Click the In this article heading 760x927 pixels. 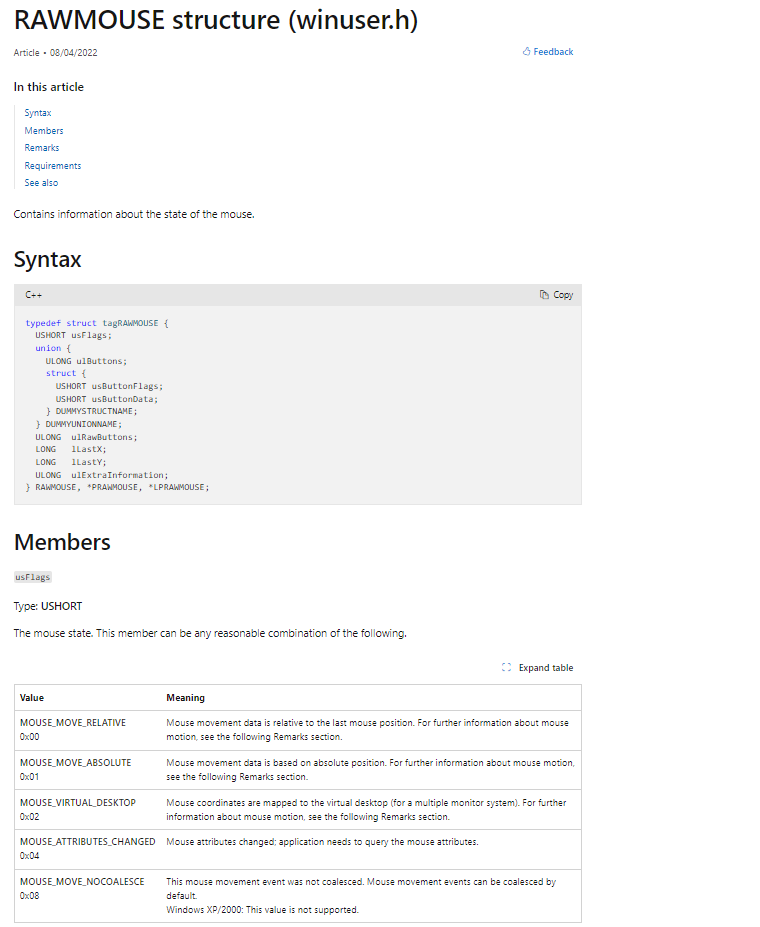point(48,87)
